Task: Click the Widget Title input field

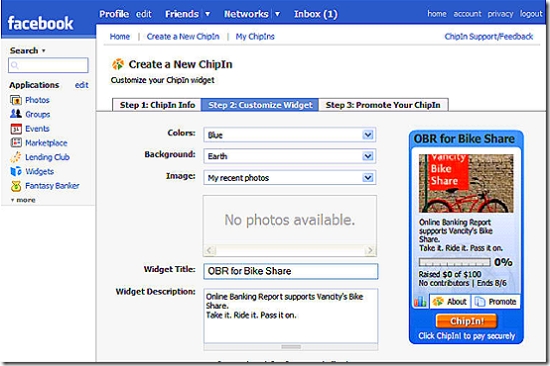Action: (x=291, y=271)
